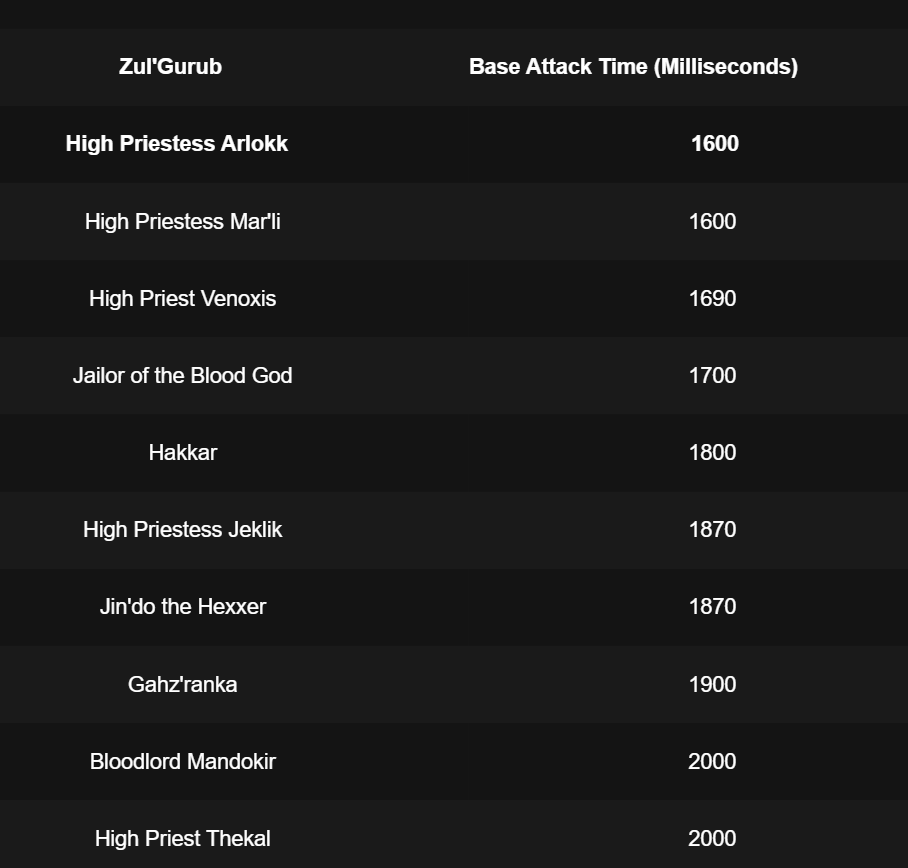This screenshot has width=908, height=868.
Task: Select the 1900 attack time value
Action: (712, 684)
